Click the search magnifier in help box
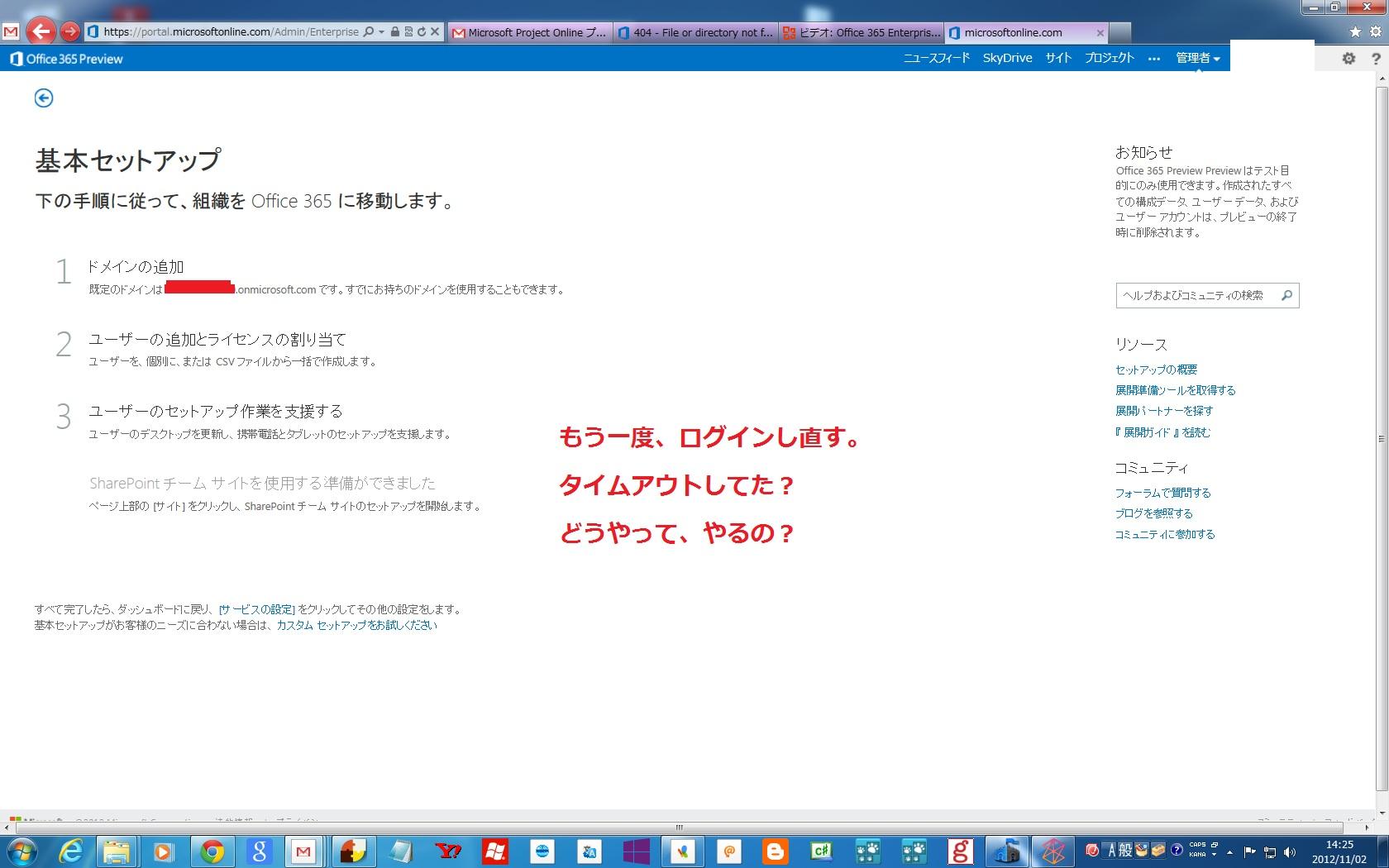 (1286, 295)
